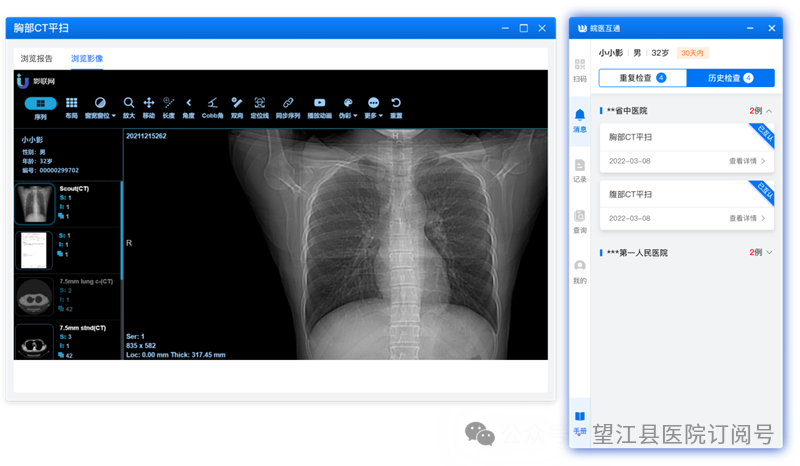This screenshot has height=466, width=800.
Task: Minimize the 胸部CT平扫 window
Action: 505,28
